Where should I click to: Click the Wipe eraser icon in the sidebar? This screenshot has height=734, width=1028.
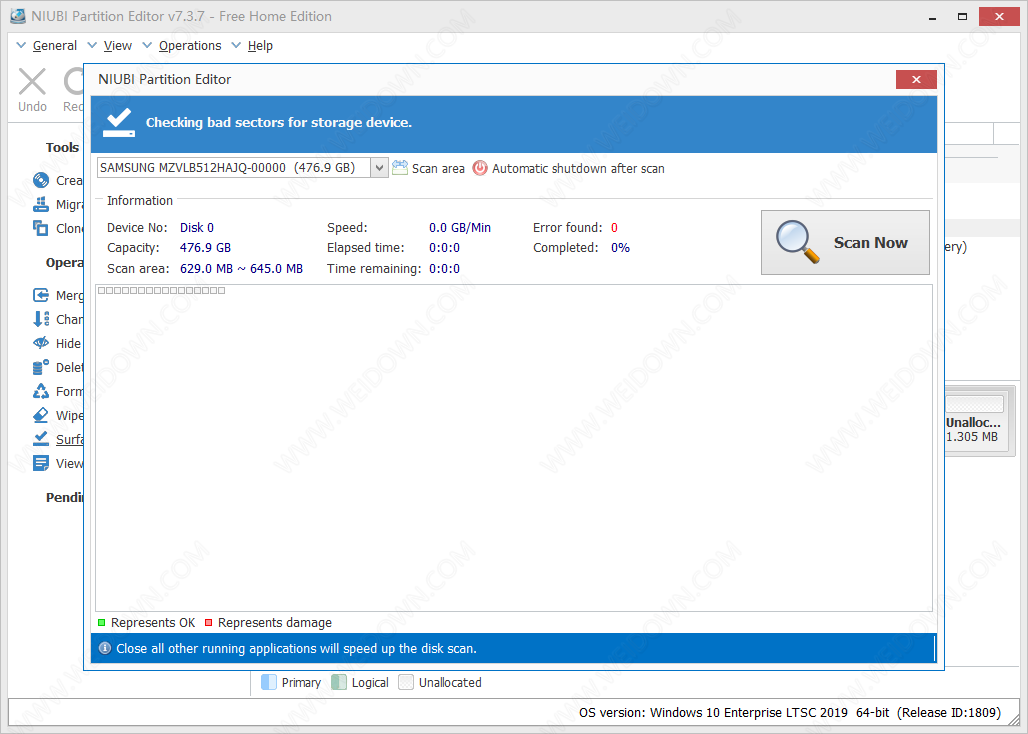point(41,415)
